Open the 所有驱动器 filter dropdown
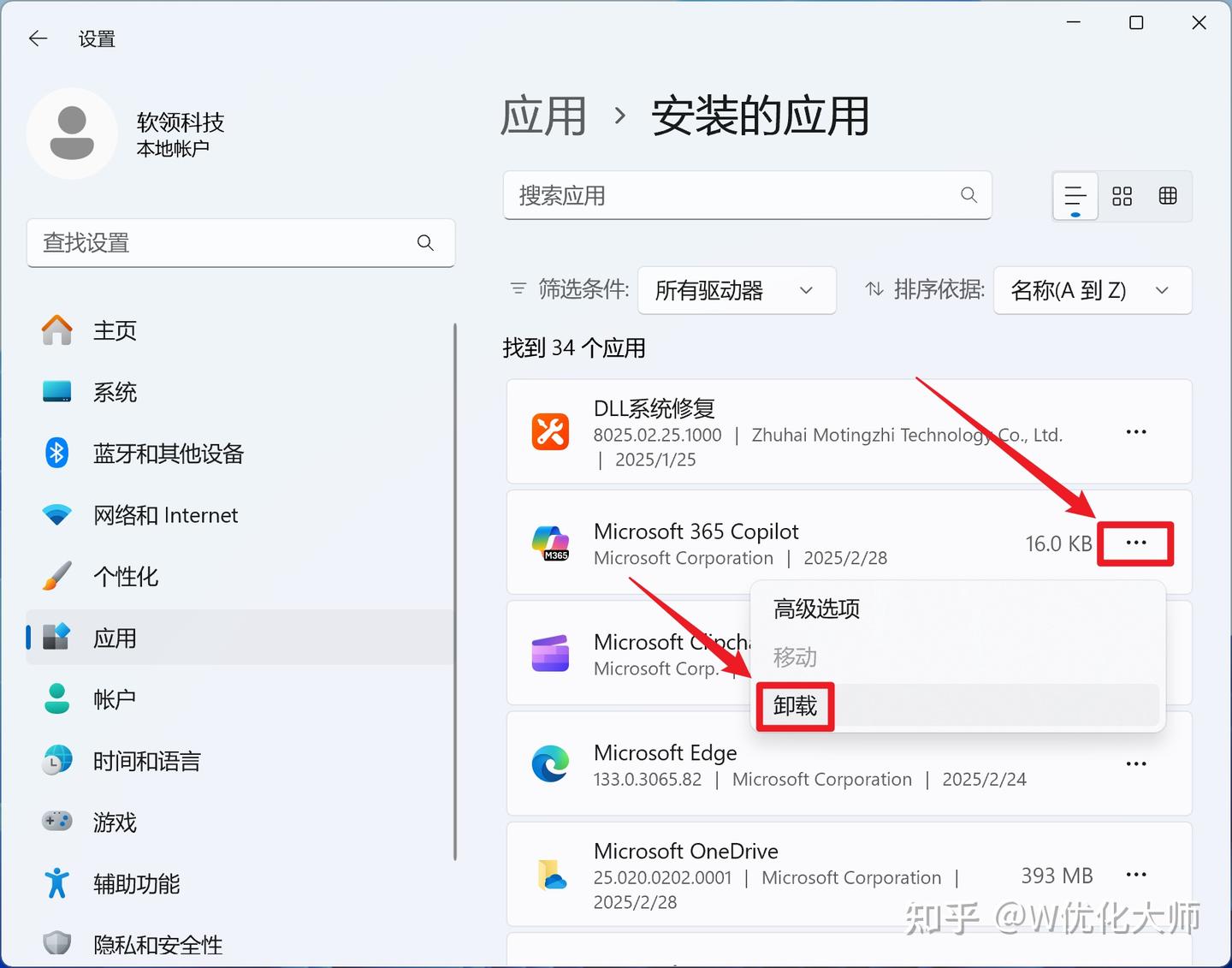This screenshot has height=968, width=1232. pos(737,290)
